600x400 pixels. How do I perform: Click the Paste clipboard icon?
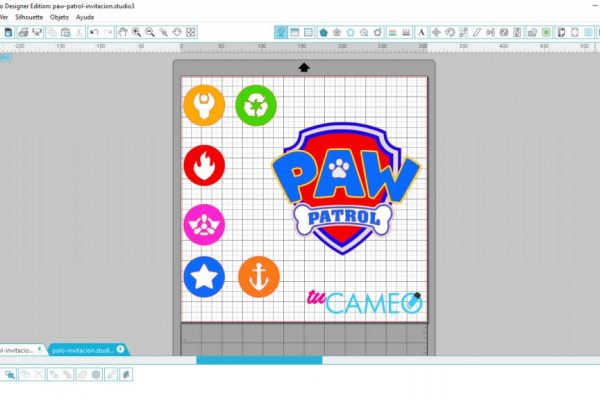[x=66, y=33]
